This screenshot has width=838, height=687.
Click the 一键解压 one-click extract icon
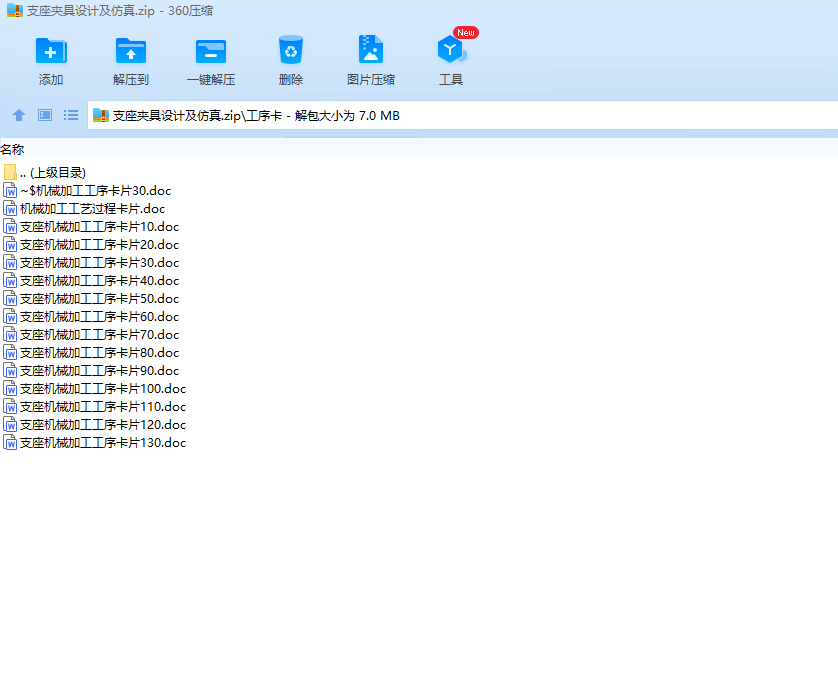click(211, 51)
